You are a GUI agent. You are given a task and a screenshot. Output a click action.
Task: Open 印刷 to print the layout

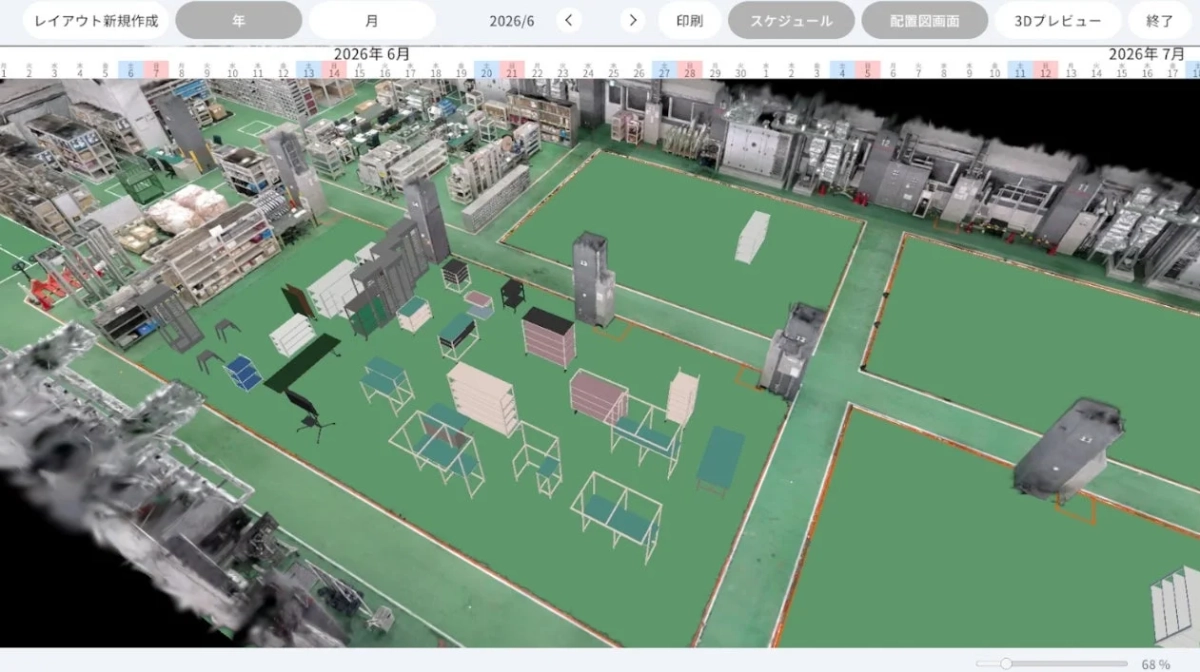click(689, 20)
